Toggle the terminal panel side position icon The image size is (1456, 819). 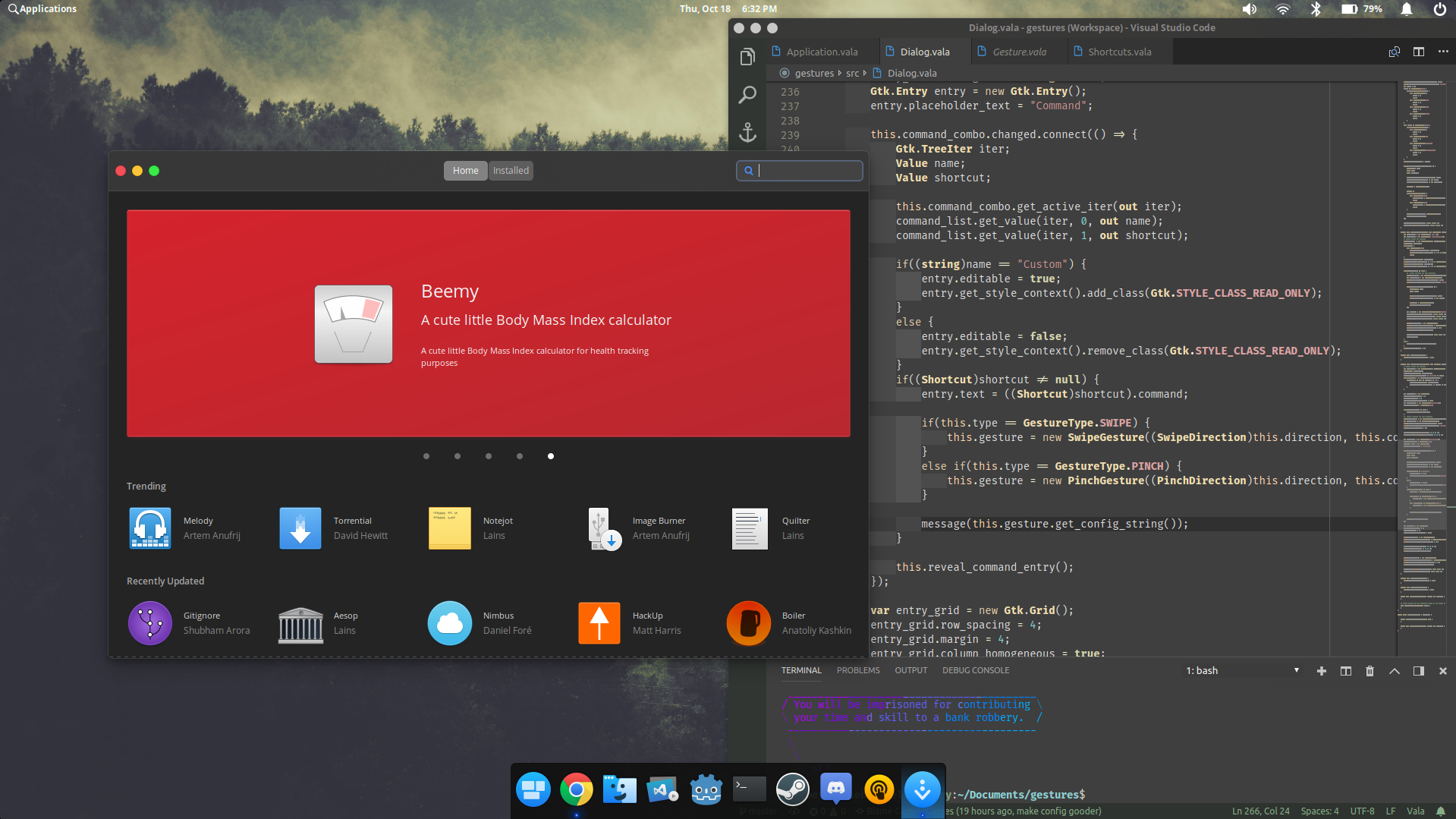coord(1418,671)
